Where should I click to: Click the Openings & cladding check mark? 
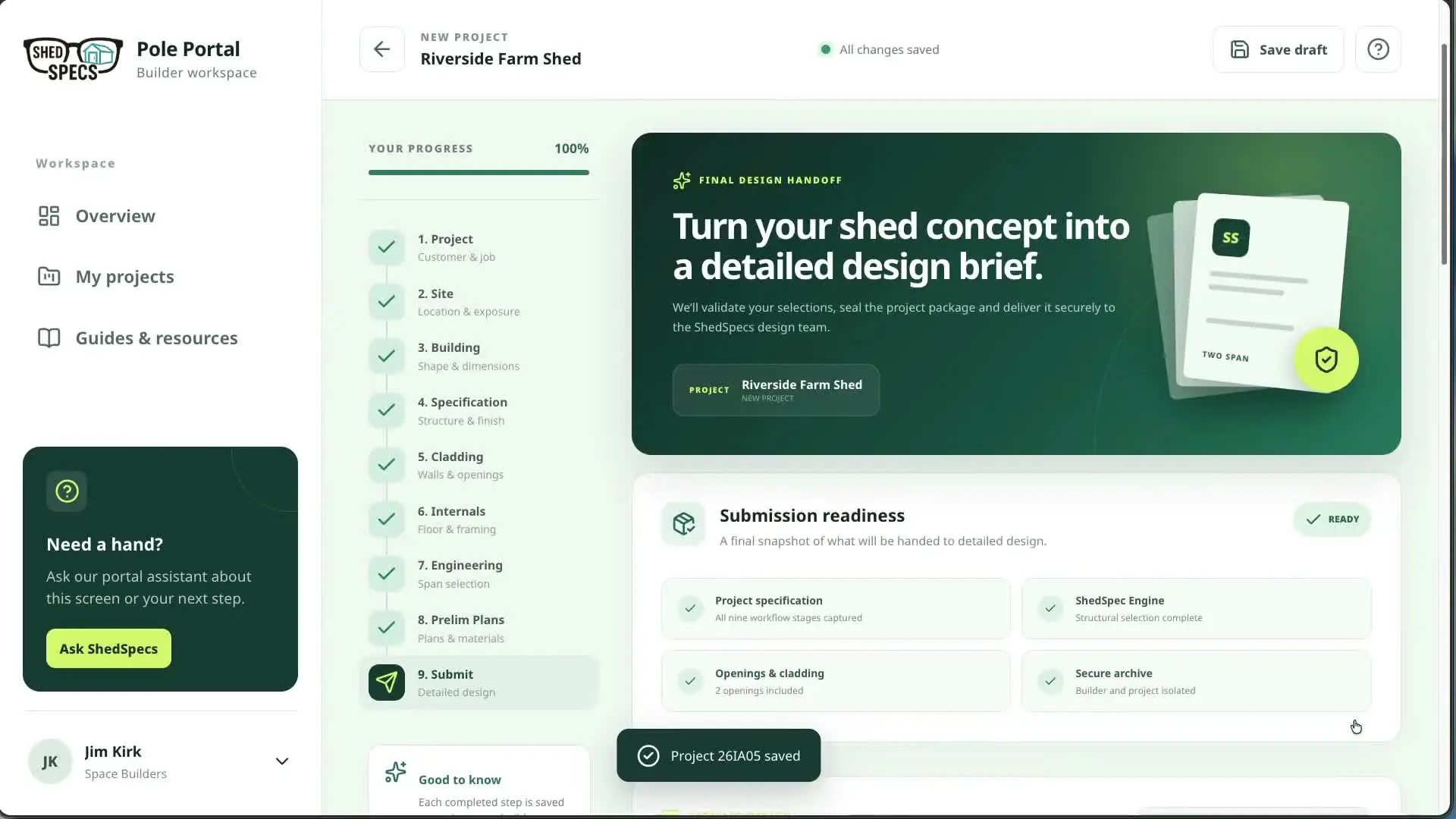(x=690, y=681)
